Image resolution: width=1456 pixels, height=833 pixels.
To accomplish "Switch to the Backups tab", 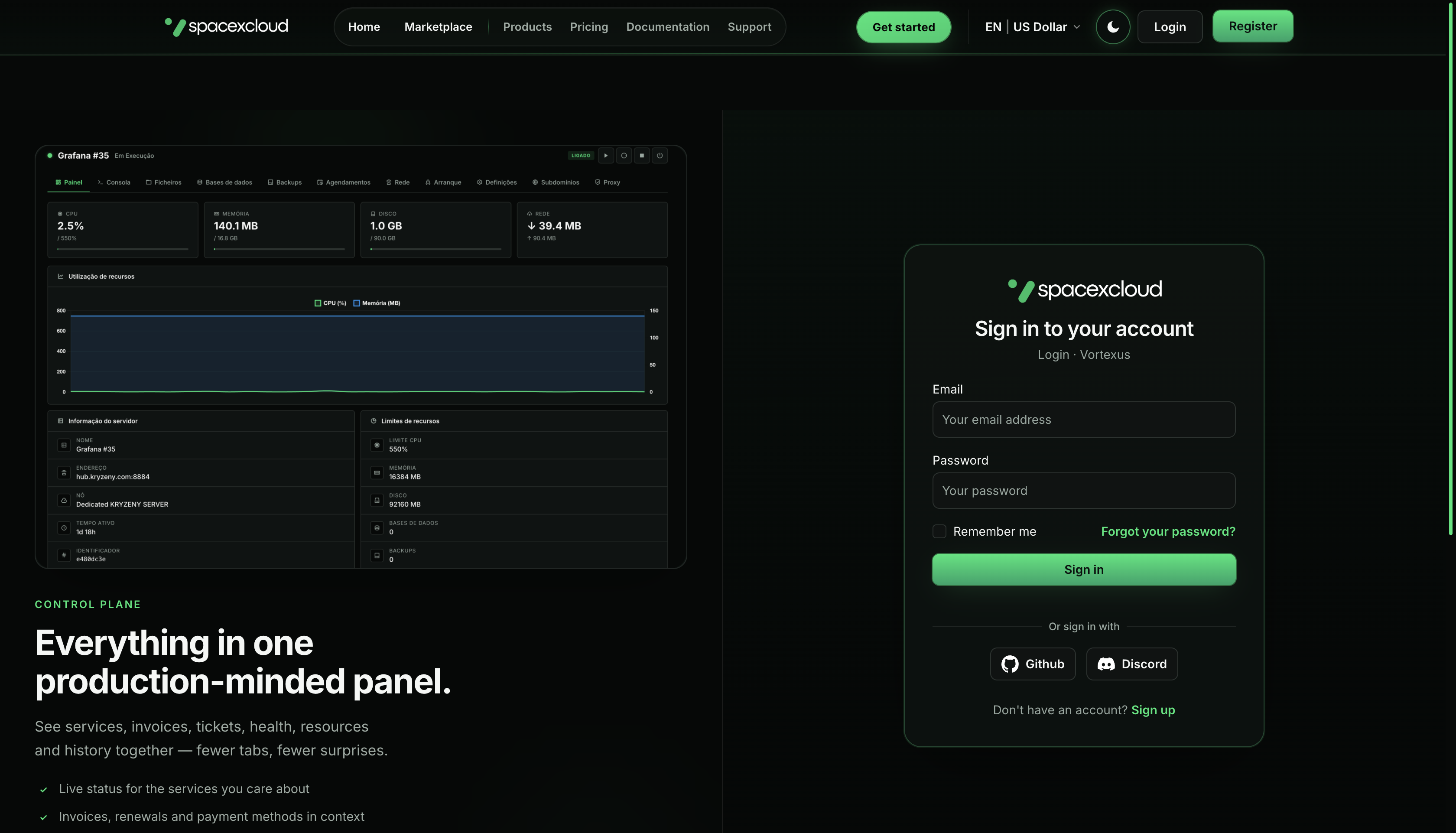I will [x=285, y=182].
